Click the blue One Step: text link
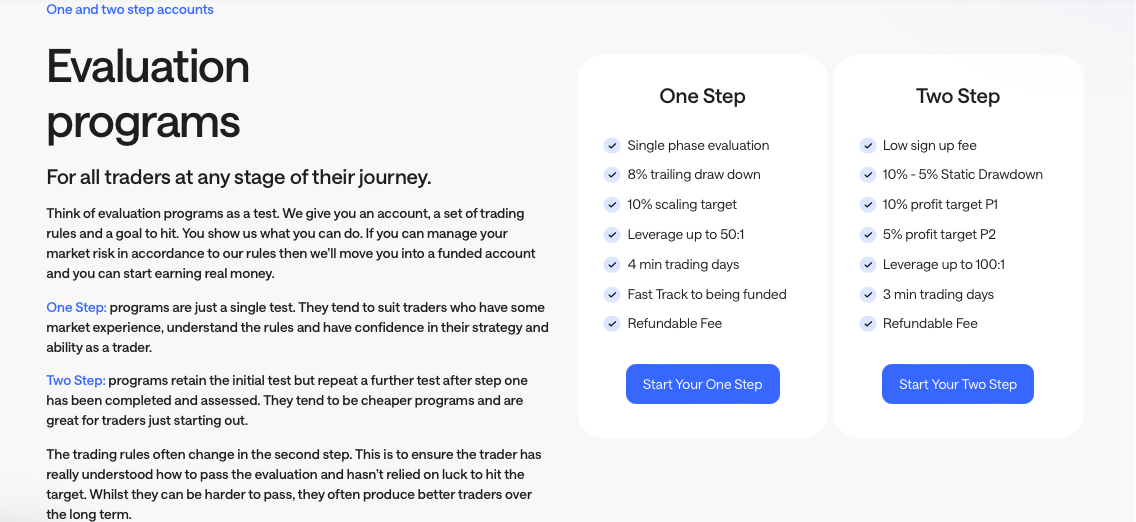This screenshot has width=1136, height=522. click(x=76, y=307)
